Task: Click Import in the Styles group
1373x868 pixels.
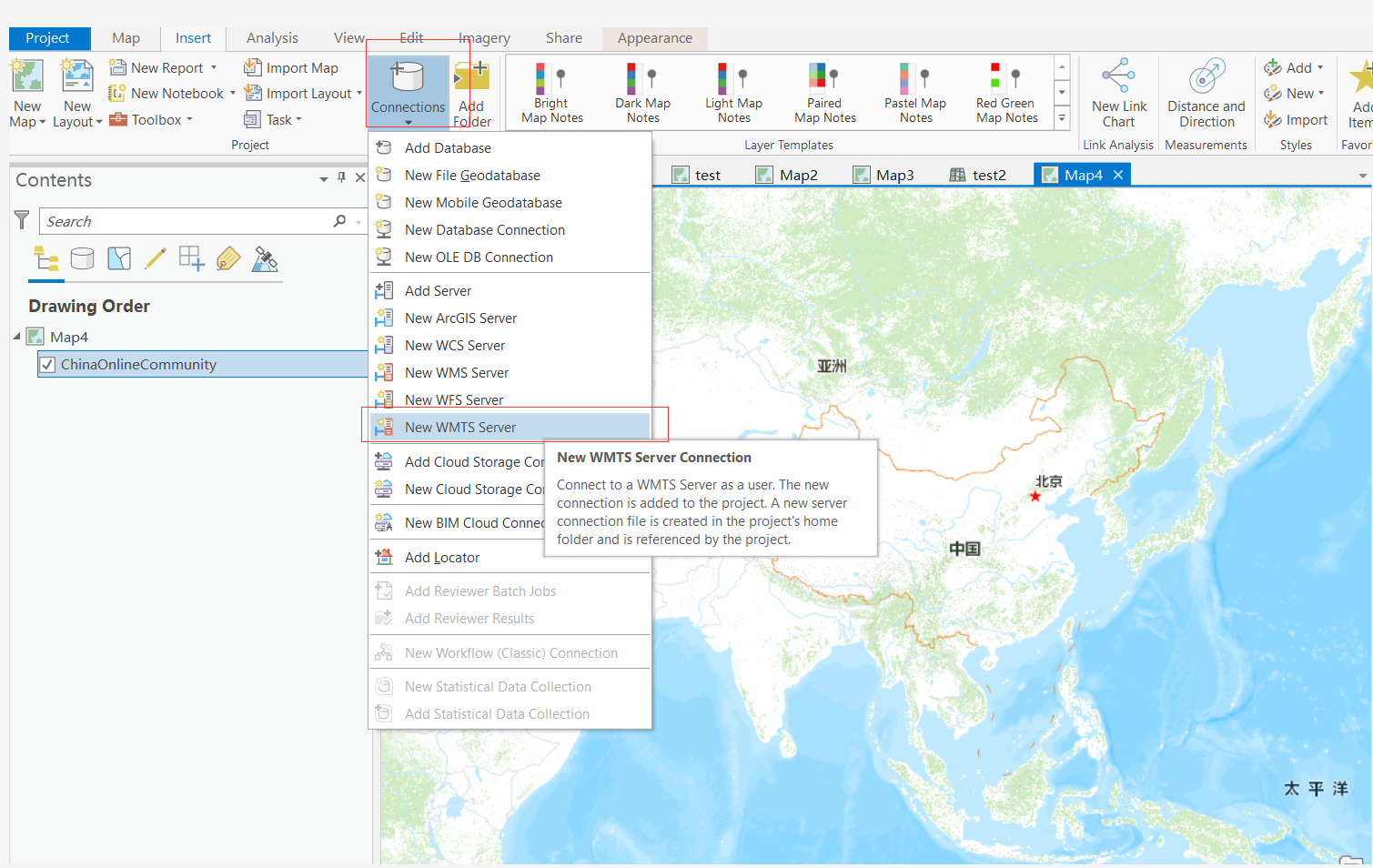Action: pos(1295,119)
